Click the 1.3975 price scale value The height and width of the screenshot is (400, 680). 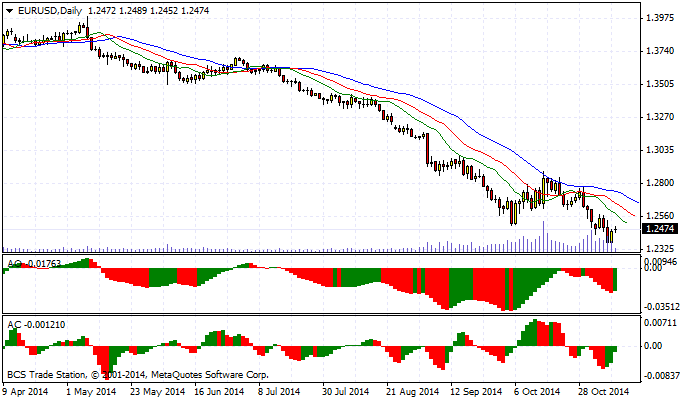tap(660, 18)
